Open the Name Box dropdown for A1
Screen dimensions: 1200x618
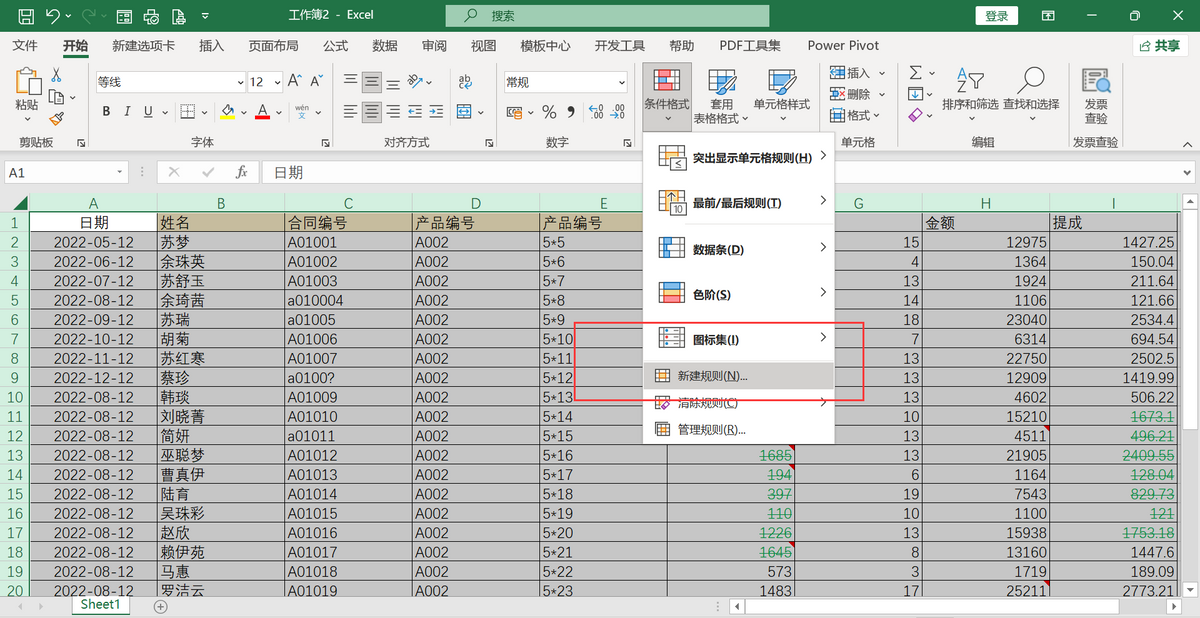click(120, 173)
